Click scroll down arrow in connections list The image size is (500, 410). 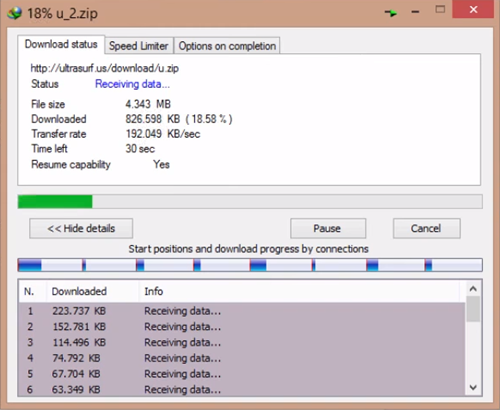(x=473, y=387)
